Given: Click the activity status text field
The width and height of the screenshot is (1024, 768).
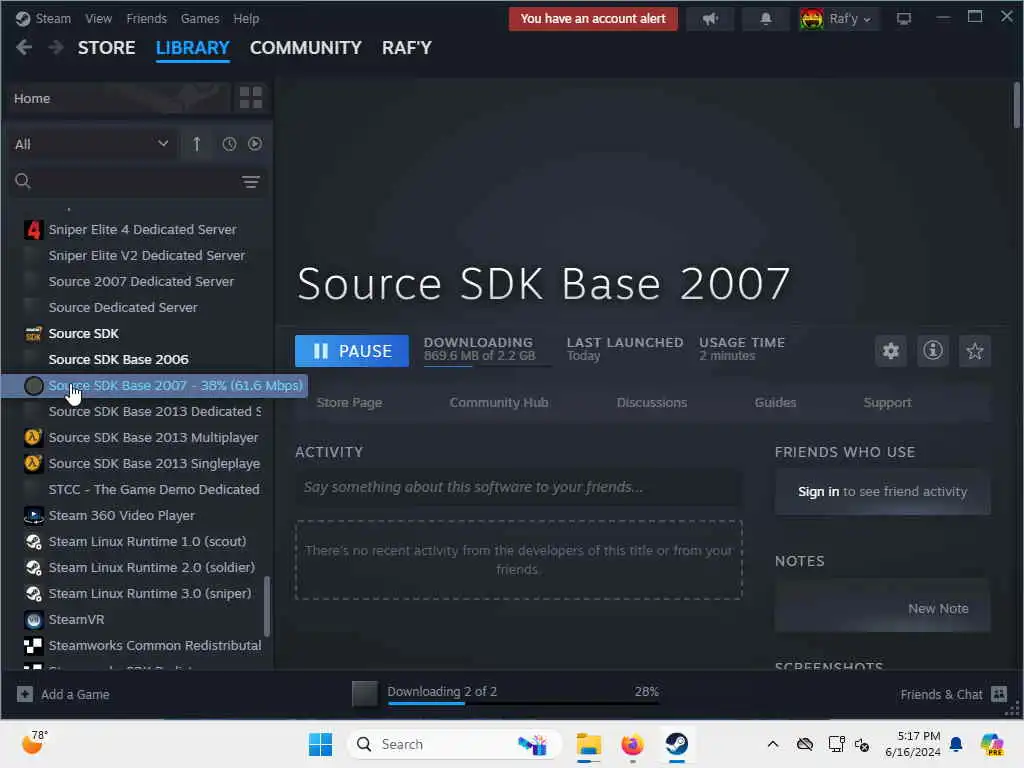Looking at the screenshot, I should [x=519, y=487].
